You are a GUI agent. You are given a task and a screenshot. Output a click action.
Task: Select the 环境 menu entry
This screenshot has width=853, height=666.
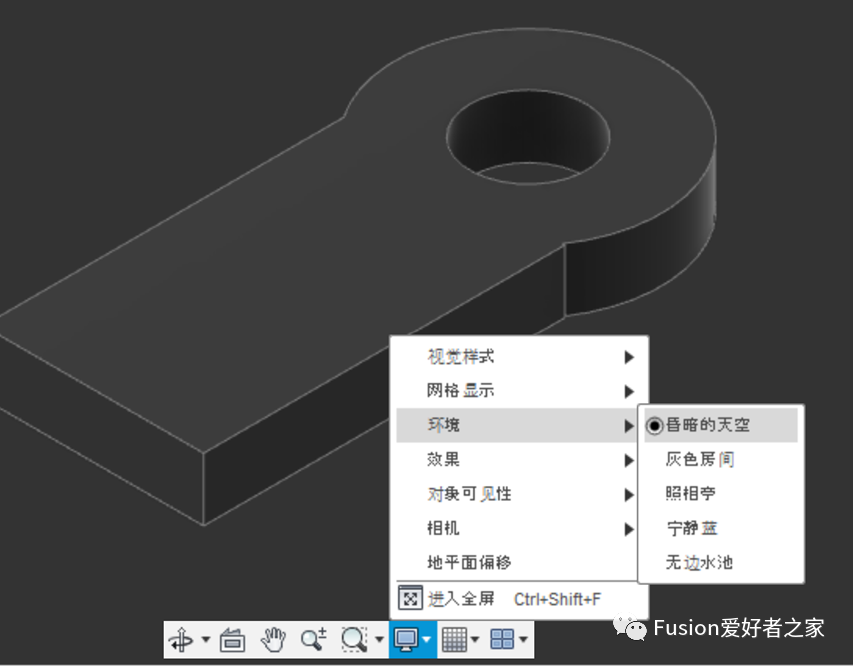(x=517, y=425)
